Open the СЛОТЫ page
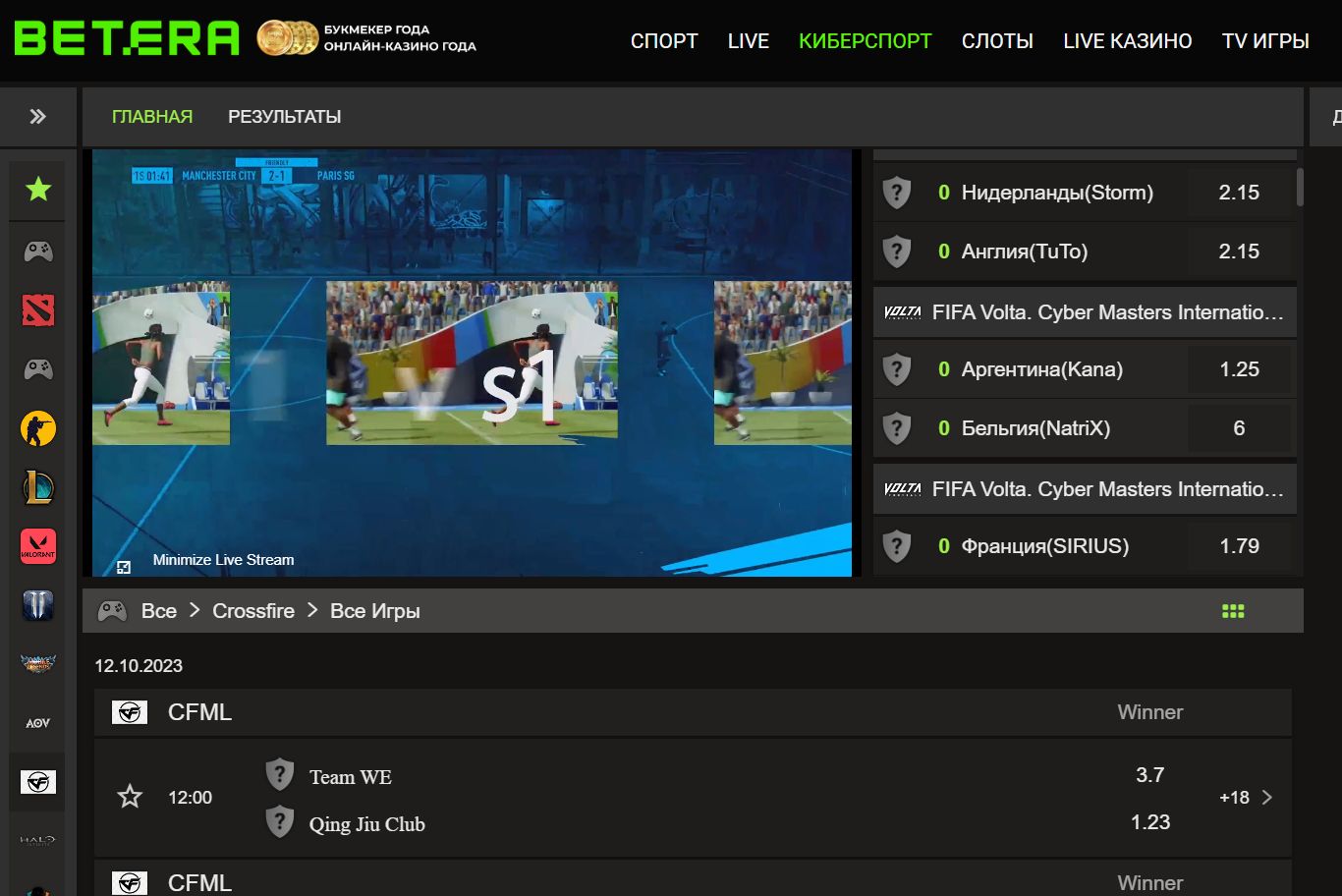Screen dimensions: 1342x896 coord(997,41)
